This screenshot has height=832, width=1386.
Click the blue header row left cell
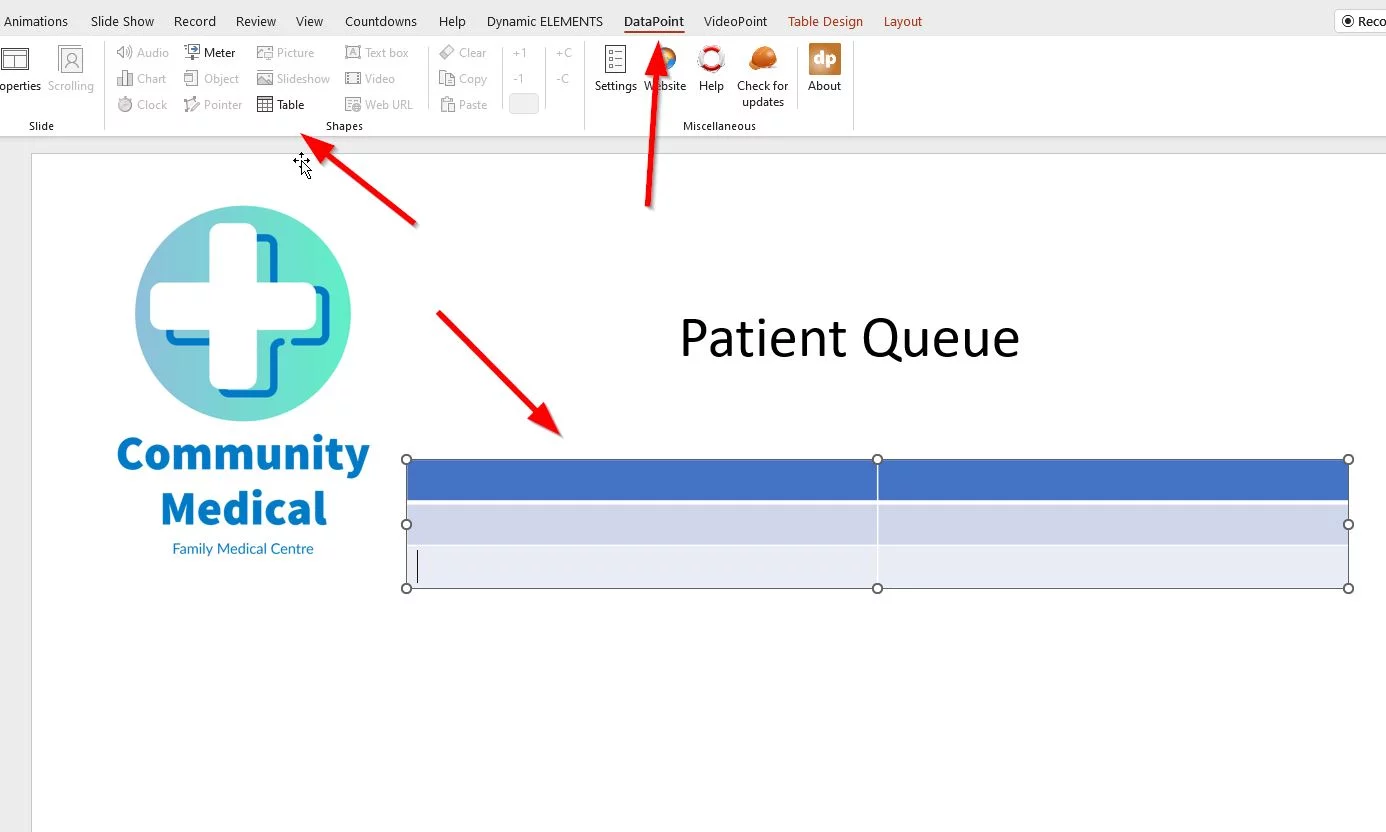tap(641, 480)
